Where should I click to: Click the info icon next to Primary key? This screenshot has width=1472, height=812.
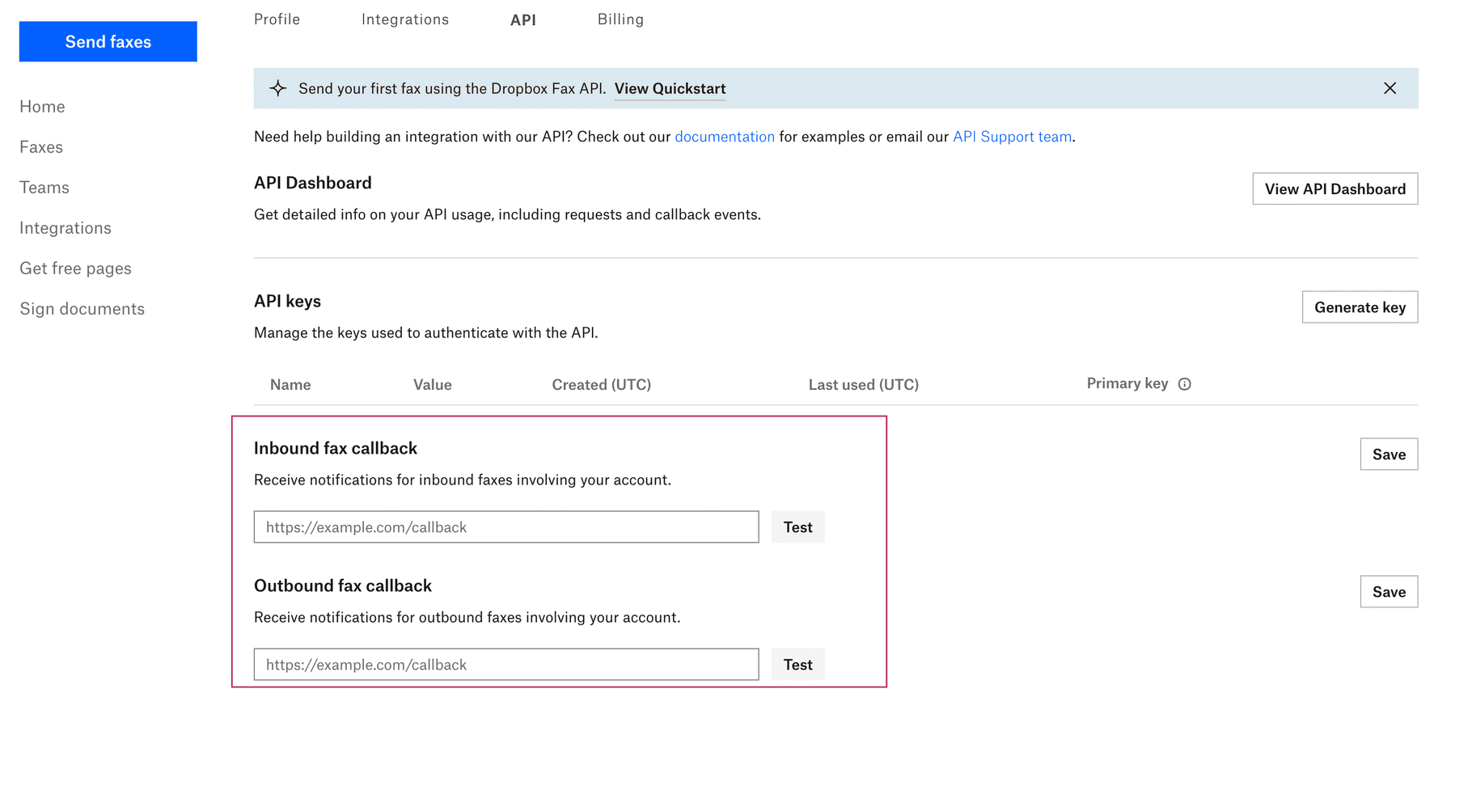1186,384
